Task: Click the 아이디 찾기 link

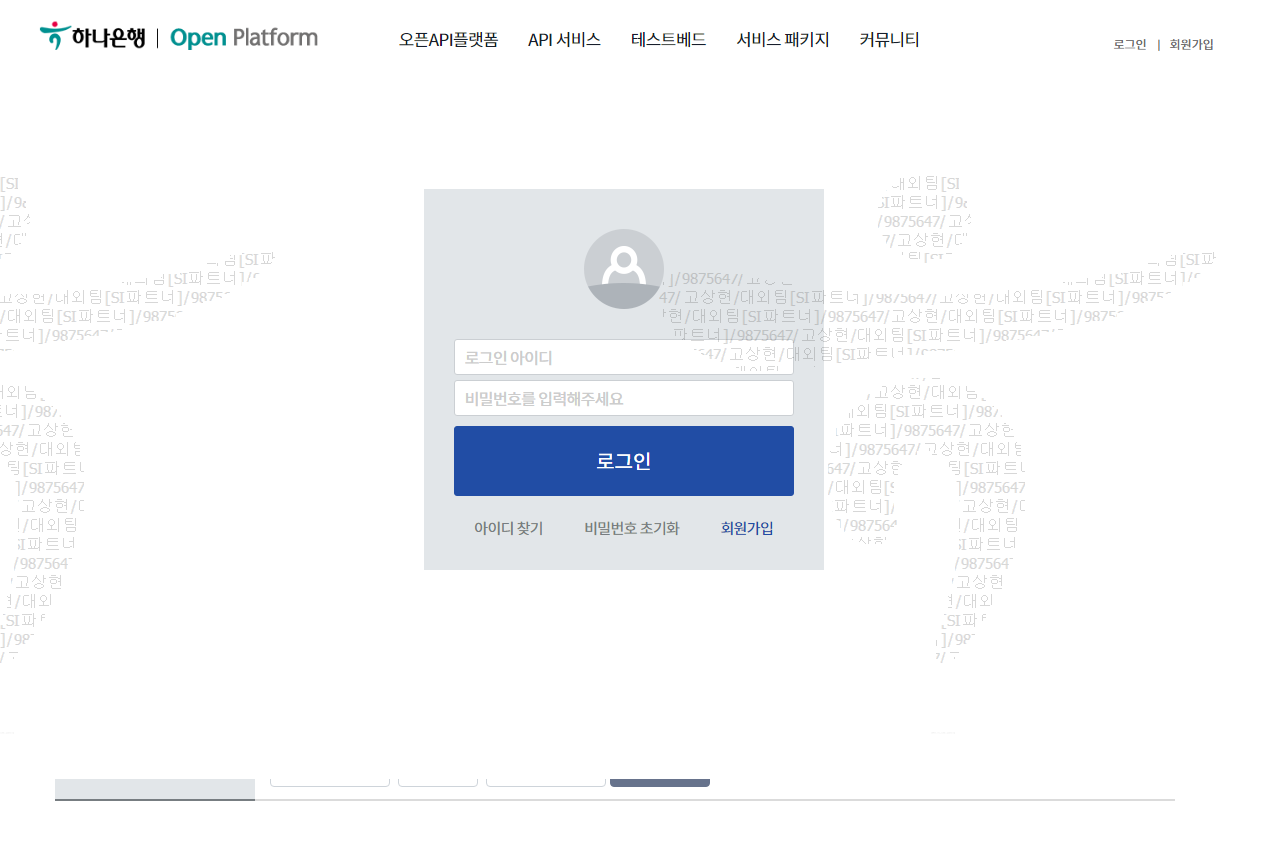Action: click(x=508, y=528)
